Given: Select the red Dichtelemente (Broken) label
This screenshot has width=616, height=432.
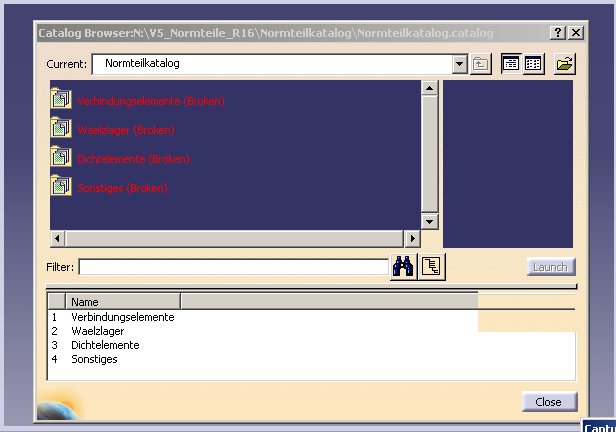Looking at the screenshot, I should 133,159.
